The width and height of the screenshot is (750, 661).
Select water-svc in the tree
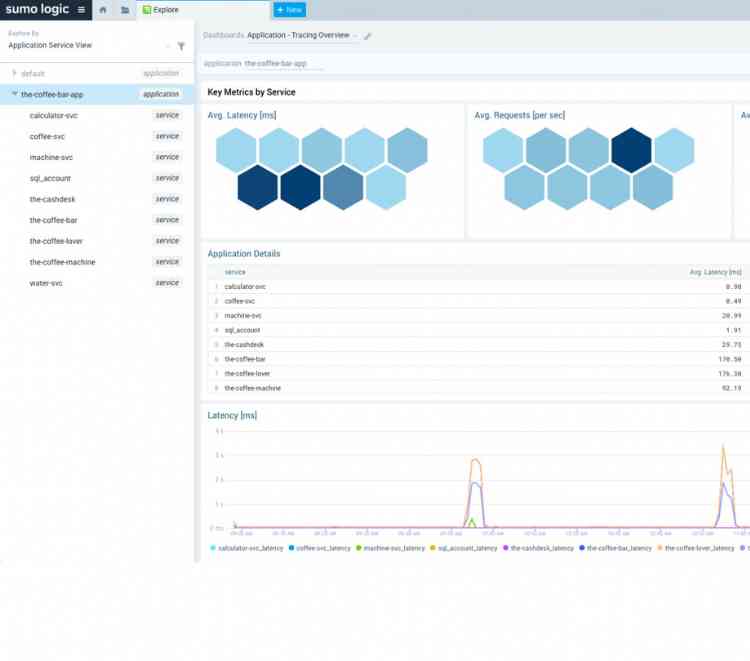click(46, 283)
